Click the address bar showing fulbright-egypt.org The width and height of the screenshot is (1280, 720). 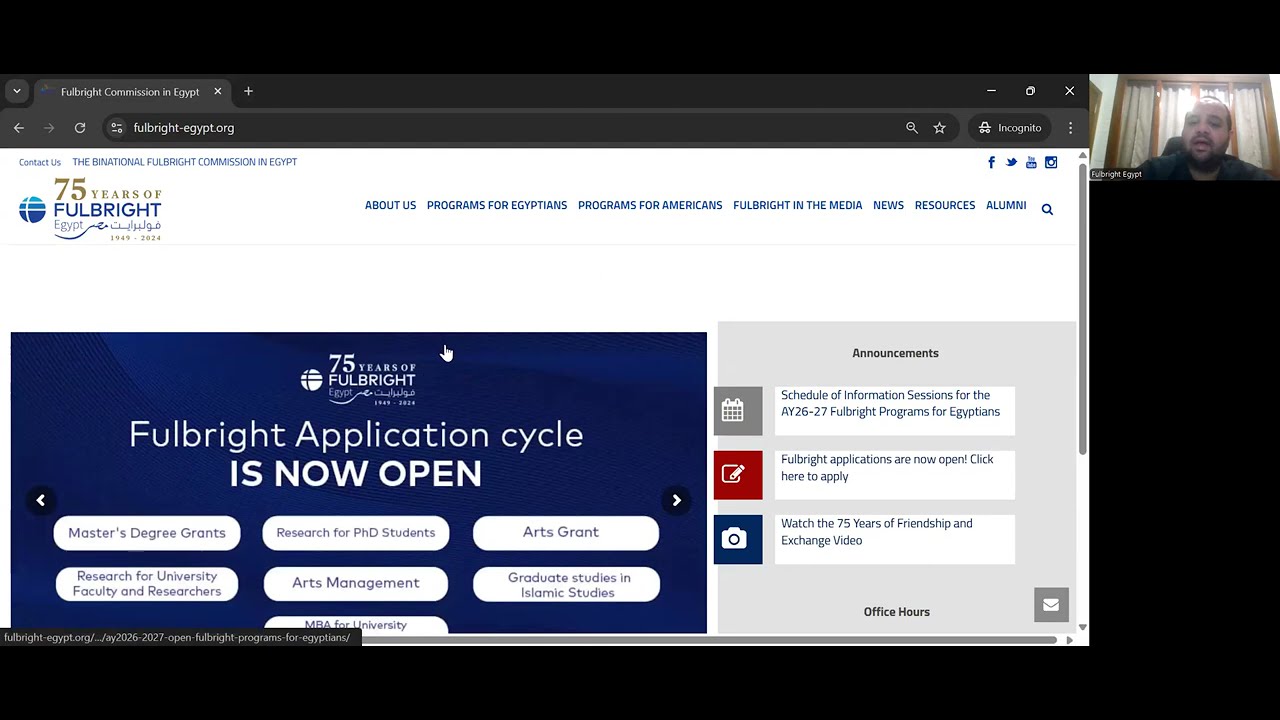[500, 128]
